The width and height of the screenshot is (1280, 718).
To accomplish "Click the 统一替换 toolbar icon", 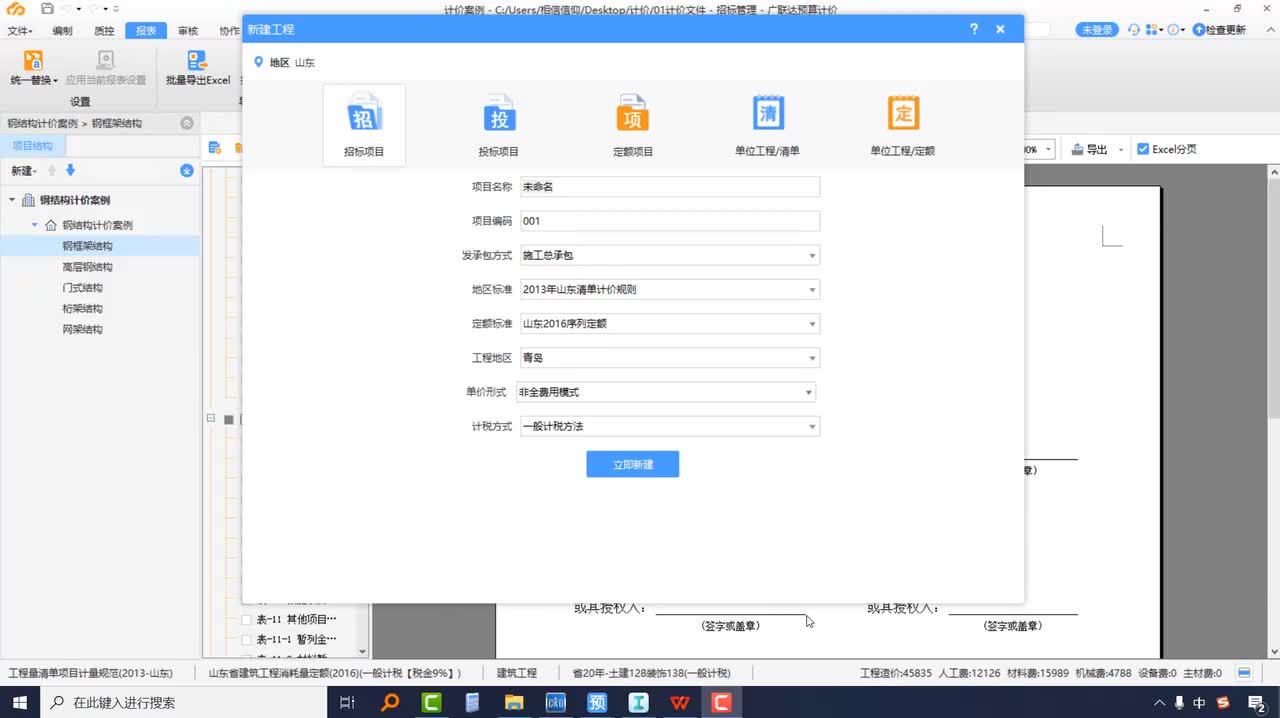I will click(x=33, y=61).
